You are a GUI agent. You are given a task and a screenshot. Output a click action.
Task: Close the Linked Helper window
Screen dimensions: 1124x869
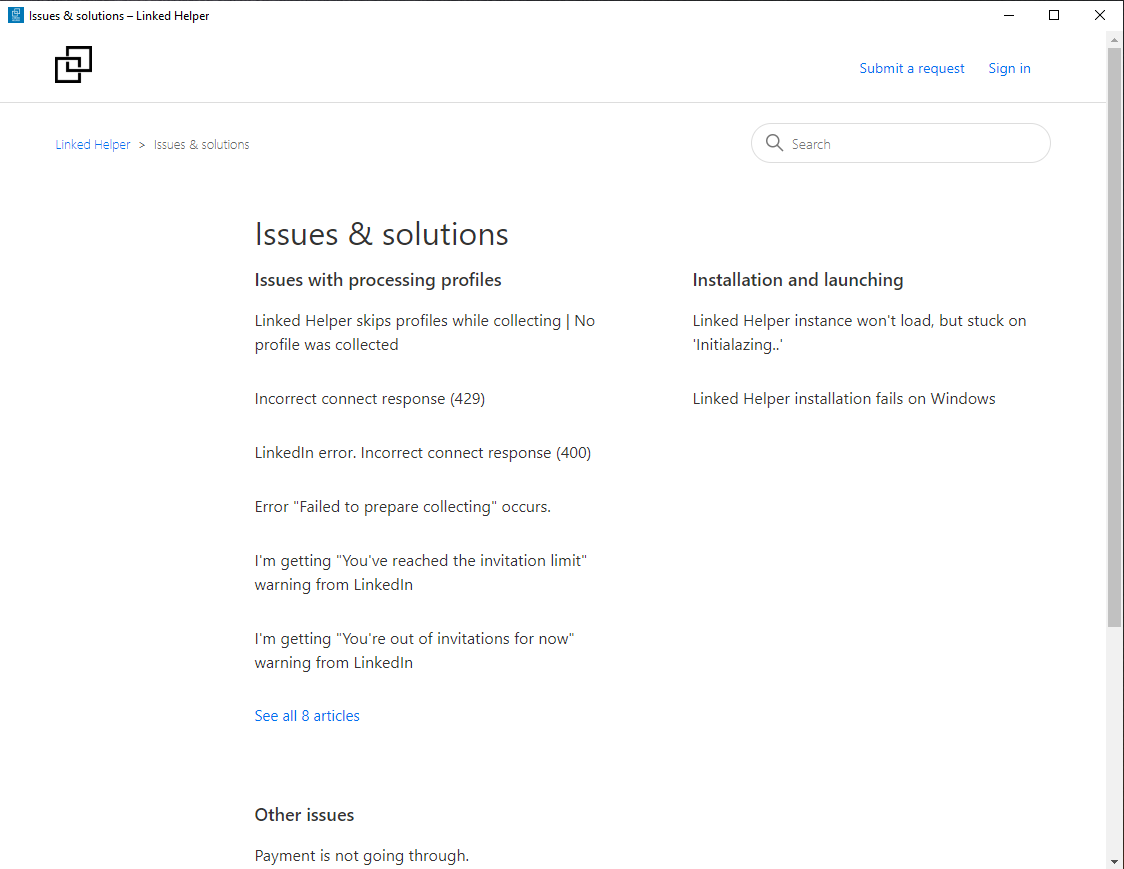tap(1100, 15)
